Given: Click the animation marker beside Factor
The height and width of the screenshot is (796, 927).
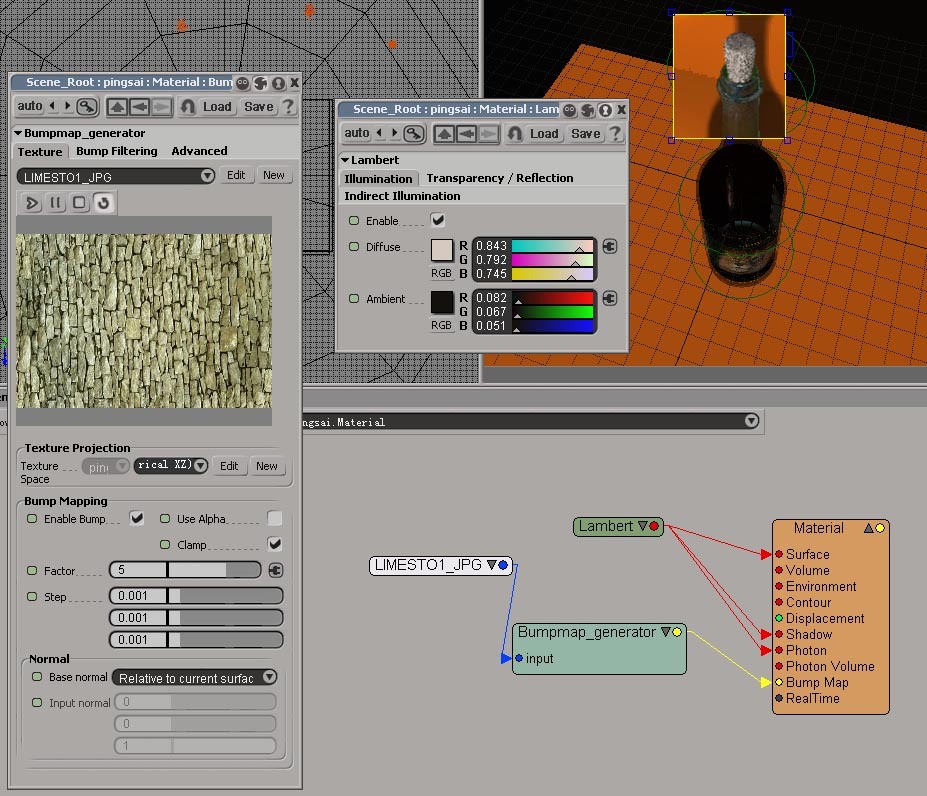Looking at the screenshot, I should point(32,571).
